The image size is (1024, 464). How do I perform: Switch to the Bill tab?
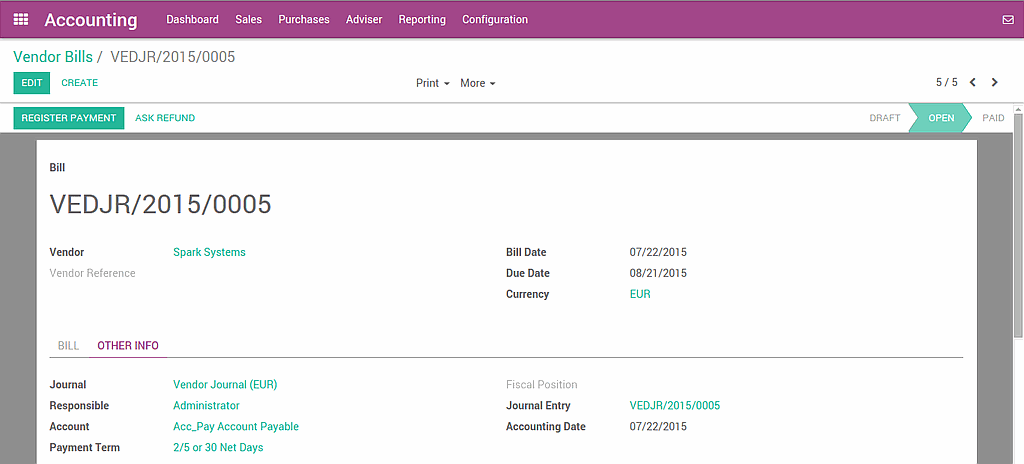pos(68,346)
